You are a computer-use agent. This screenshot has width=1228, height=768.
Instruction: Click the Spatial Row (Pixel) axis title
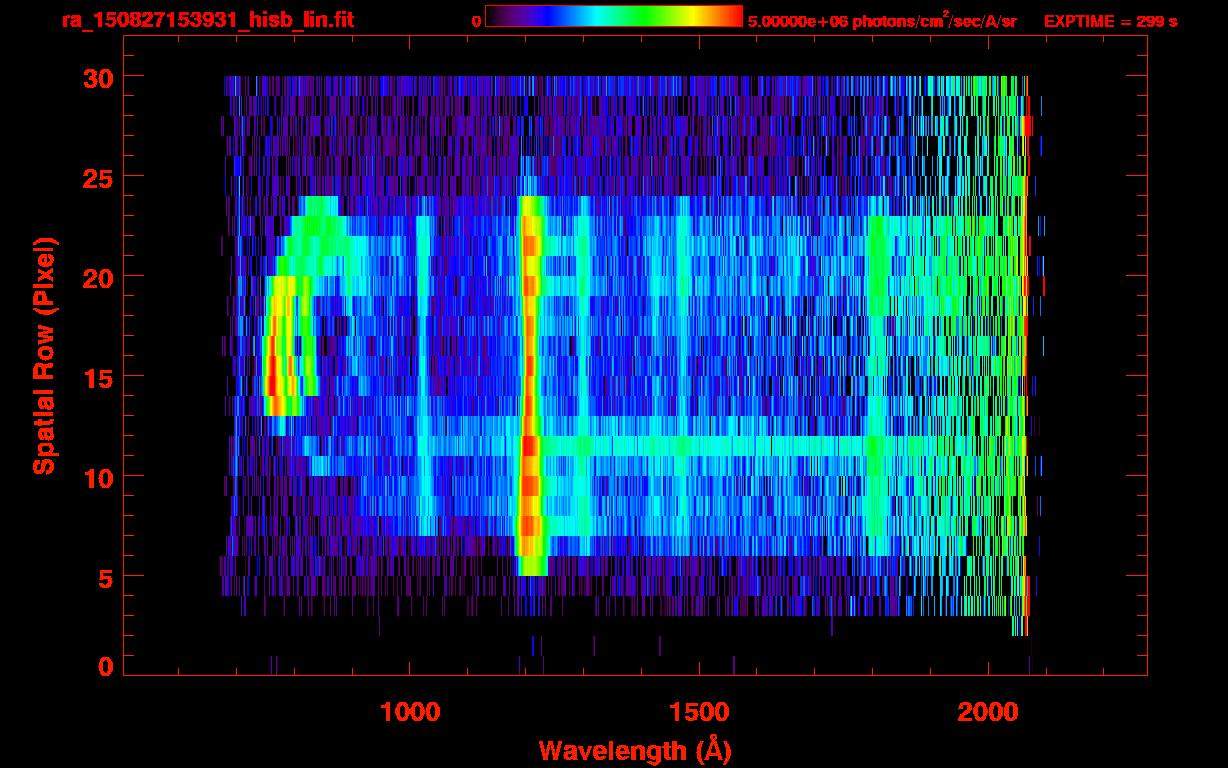pyautogui.click(x=44, y=355)
